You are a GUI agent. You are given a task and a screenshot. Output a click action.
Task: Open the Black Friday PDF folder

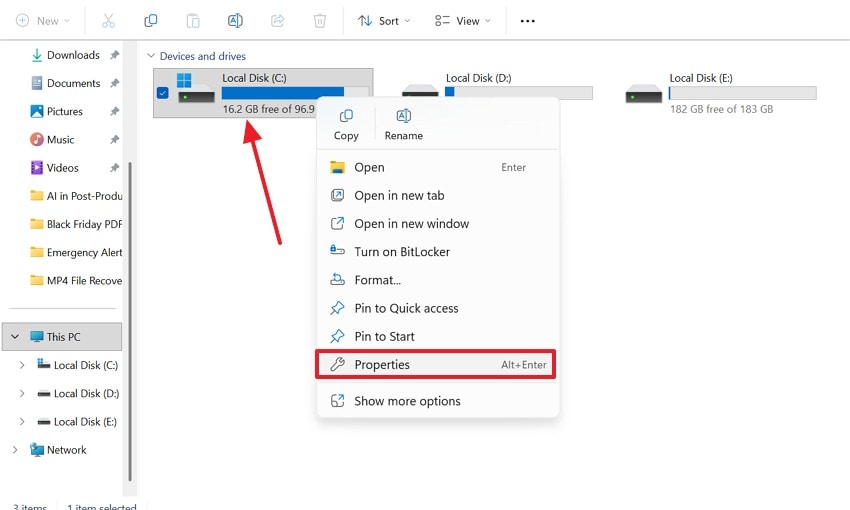pos(76,224)
